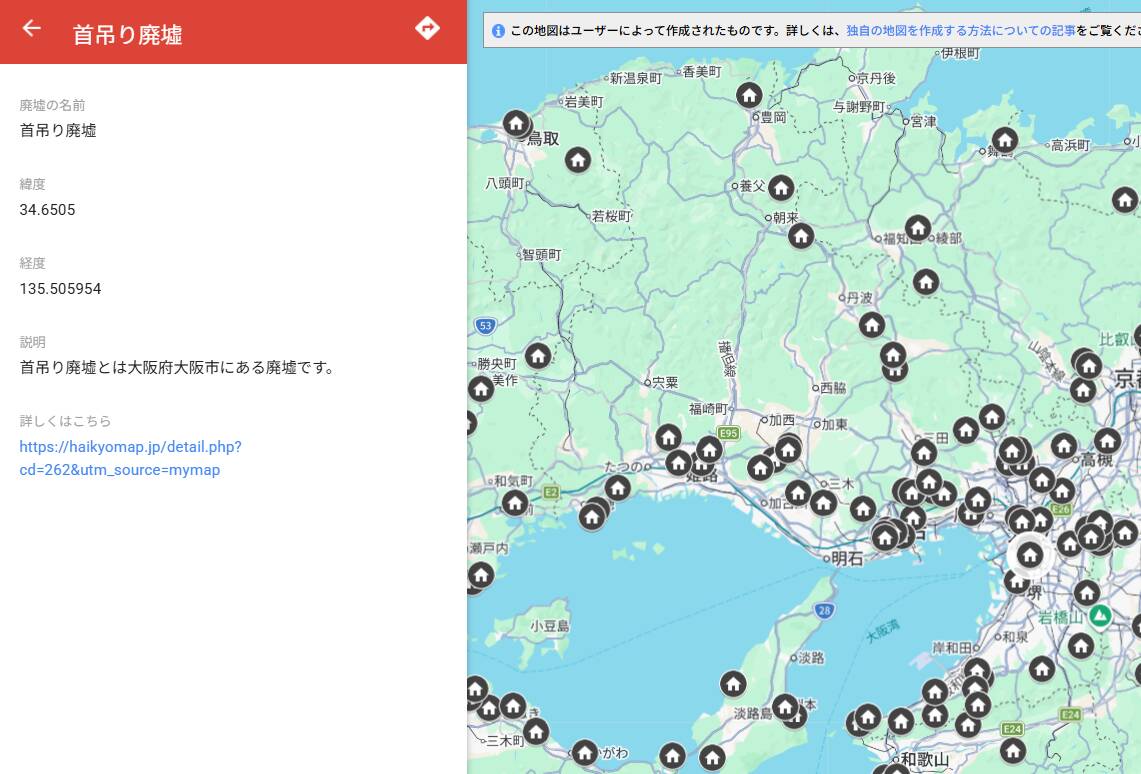
Task: Click the 和歌山 city label on the map
Action: (925, 760)
